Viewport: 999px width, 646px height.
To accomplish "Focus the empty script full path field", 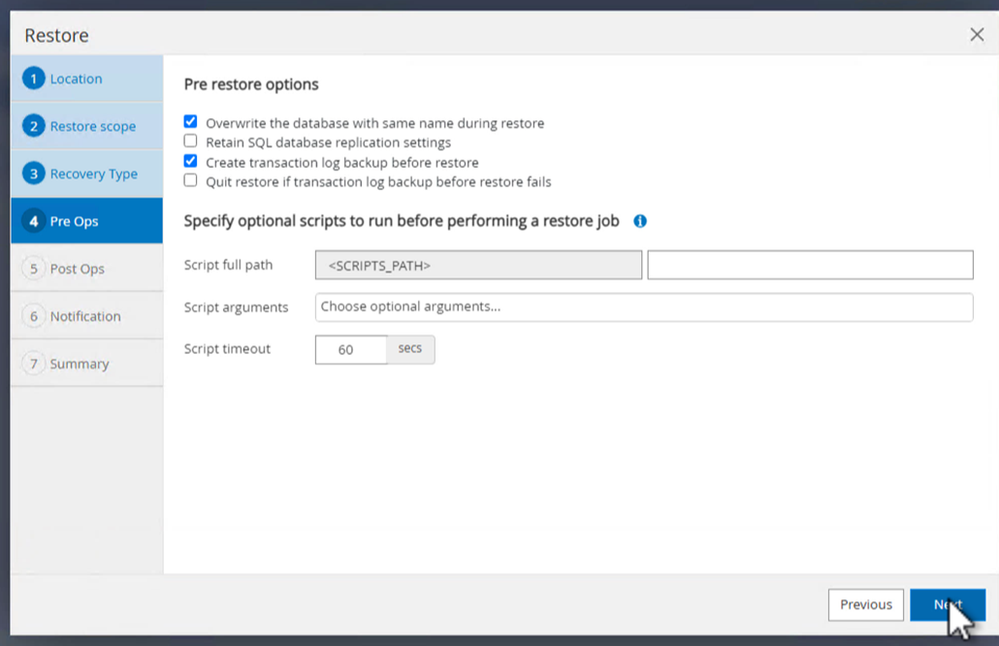I will (x=810, y=265).
